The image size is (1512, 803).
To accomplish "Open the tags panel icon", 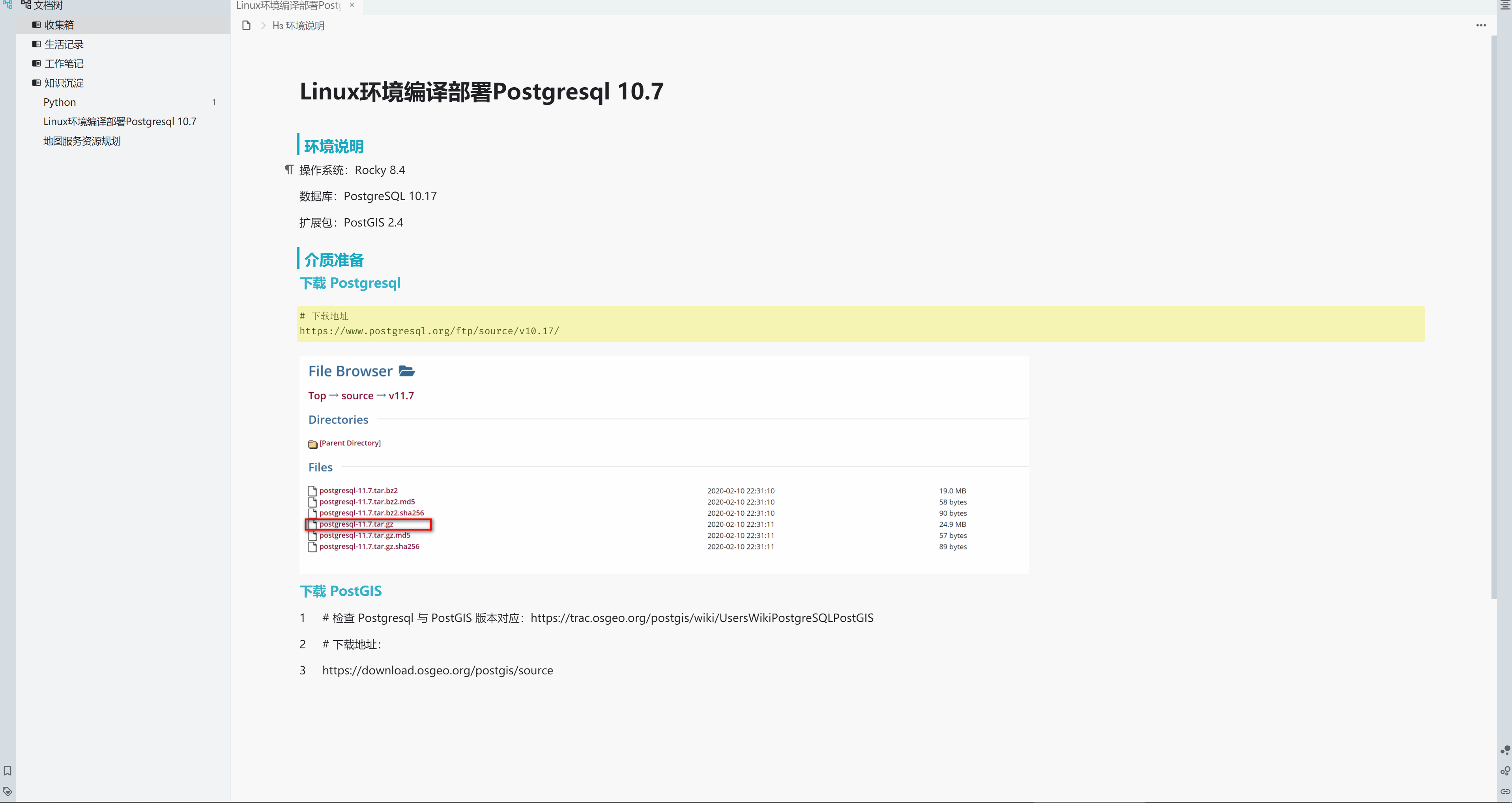I will point(7,791).
